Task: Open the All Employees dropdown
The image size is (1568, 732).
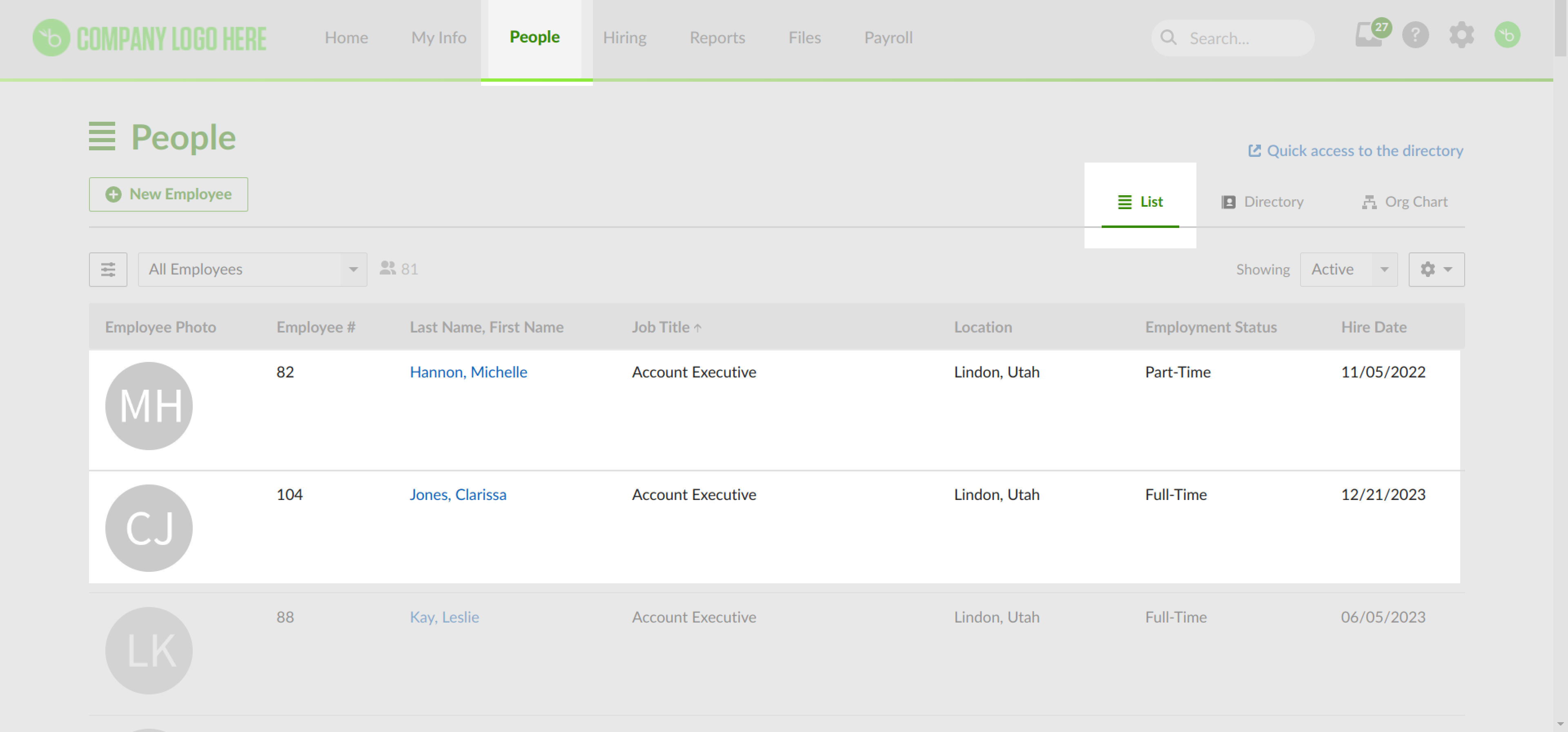Action: click(x=252, y=268)
